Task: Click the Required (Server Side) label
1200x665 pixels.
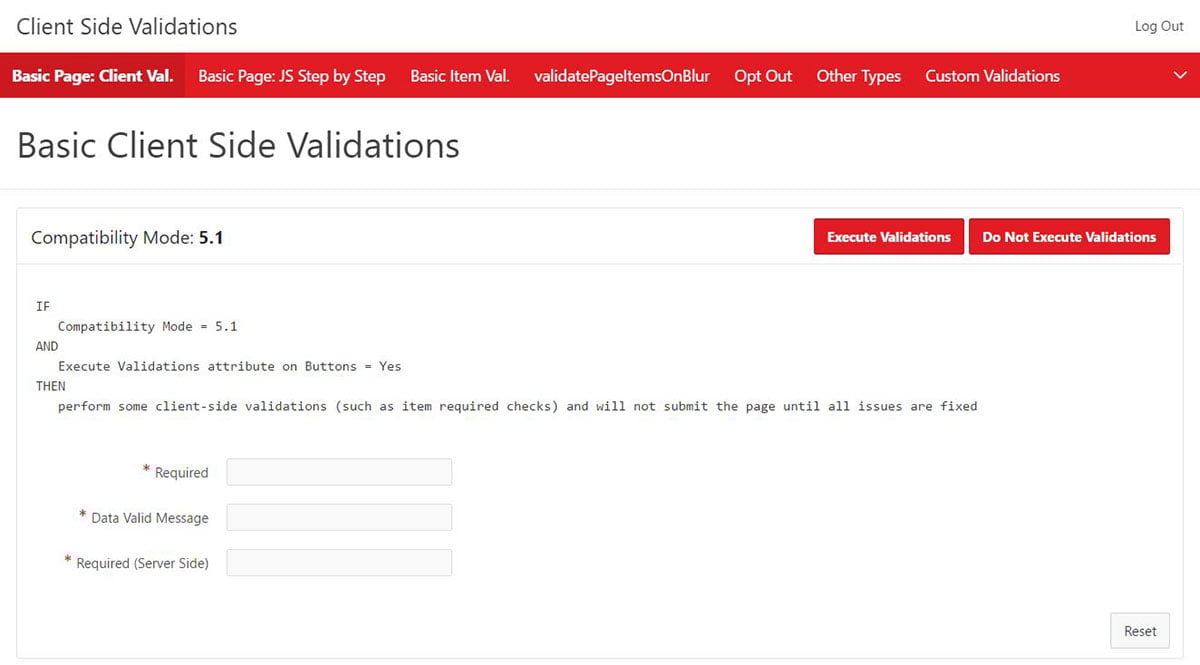Action: (x=142, y=563)
